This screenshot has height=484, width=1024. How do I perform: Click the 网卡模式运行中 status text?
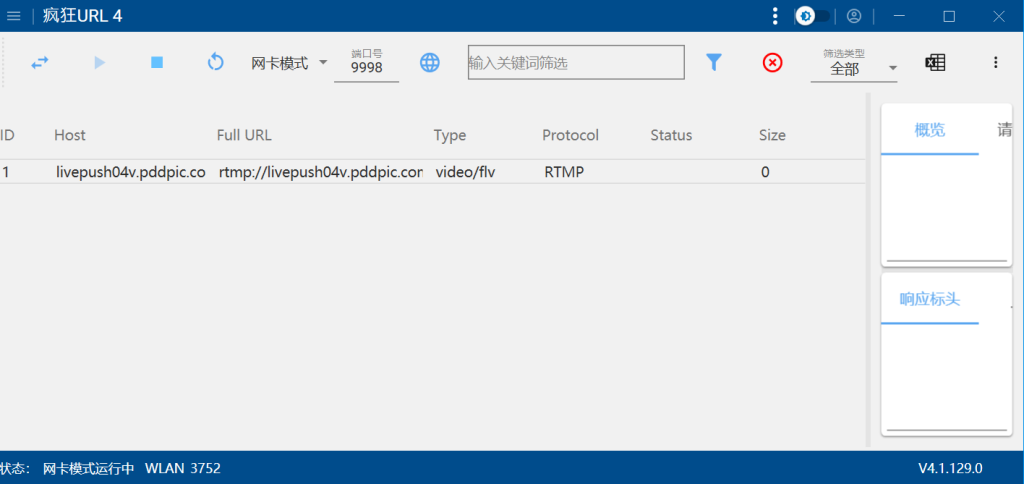89,468
